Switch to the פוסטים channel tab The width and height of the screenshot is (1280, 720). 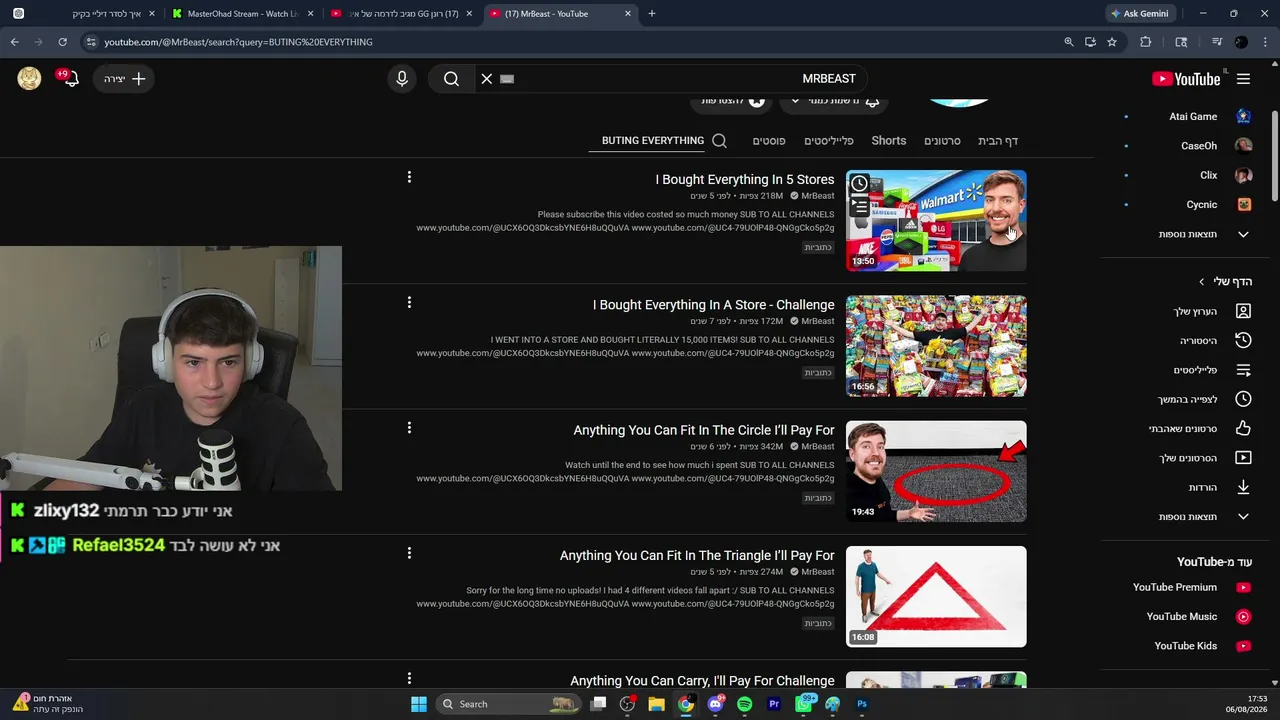click(769, 141)
